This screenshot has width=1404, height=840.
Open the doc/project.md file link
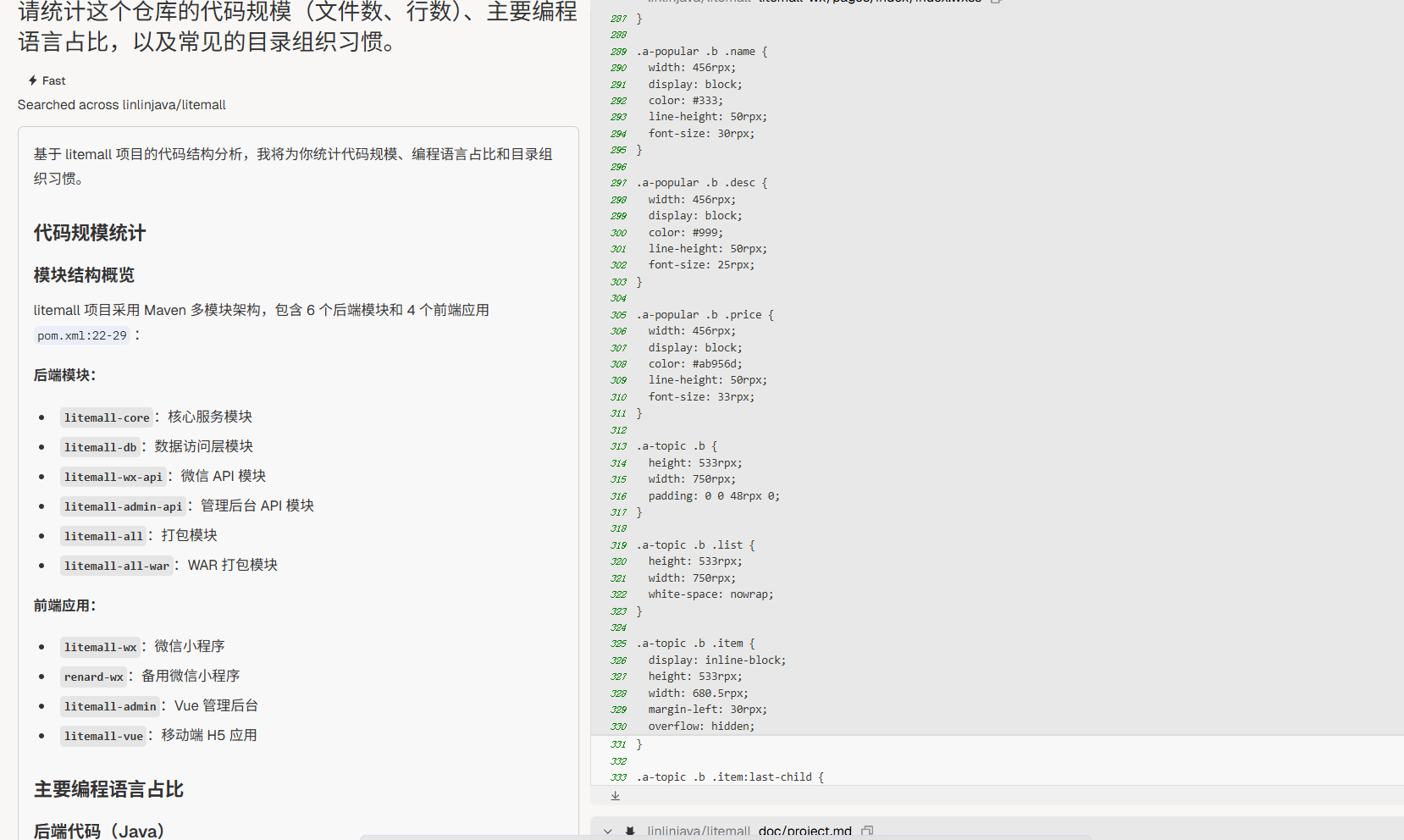point(804,832)
